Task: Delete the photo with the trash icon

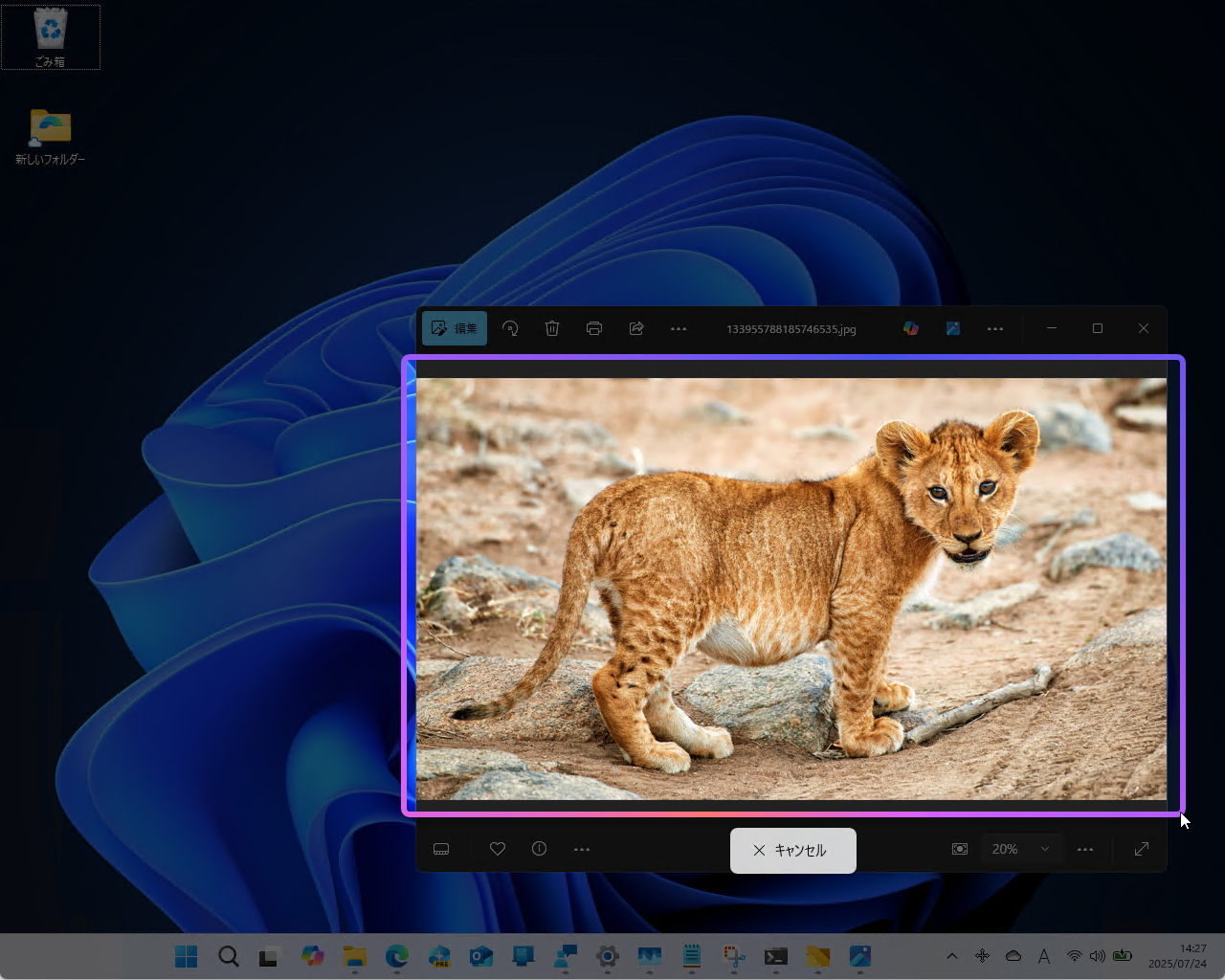Action: click(552, 328)
